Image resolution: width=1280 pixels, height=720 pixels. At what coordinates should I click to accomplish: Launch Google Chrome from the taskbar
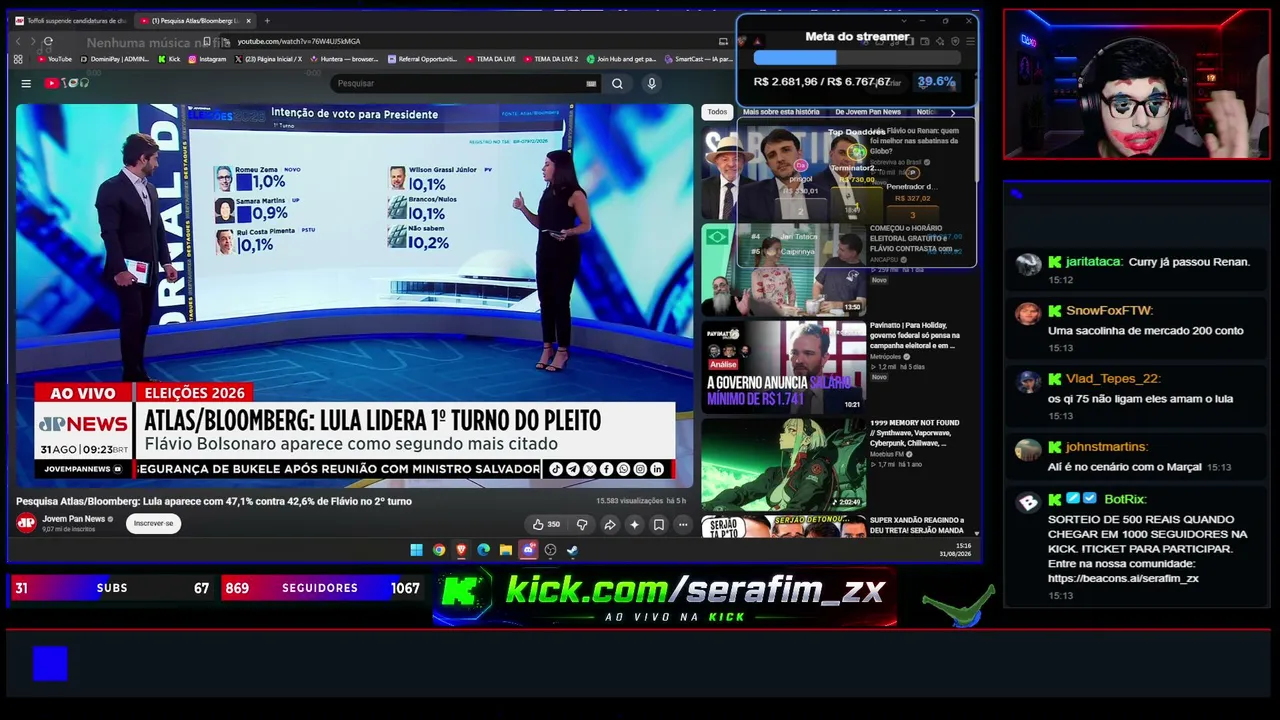[439, 550]
